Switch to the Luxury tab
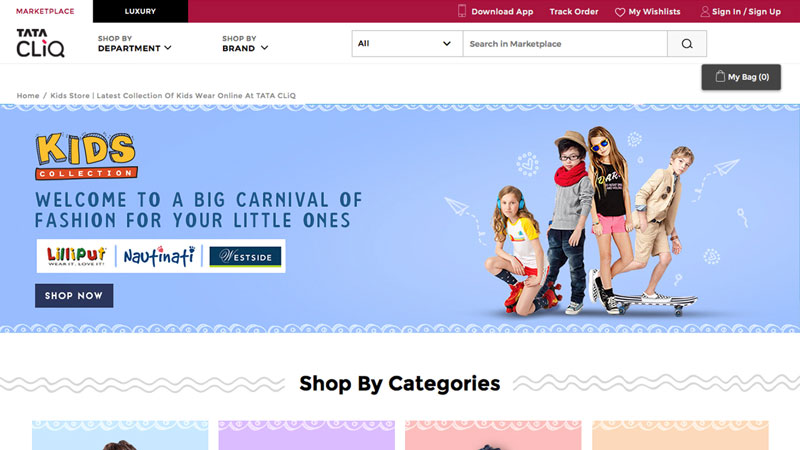Viewport: 800px width, 450px height. pos(140,11)
